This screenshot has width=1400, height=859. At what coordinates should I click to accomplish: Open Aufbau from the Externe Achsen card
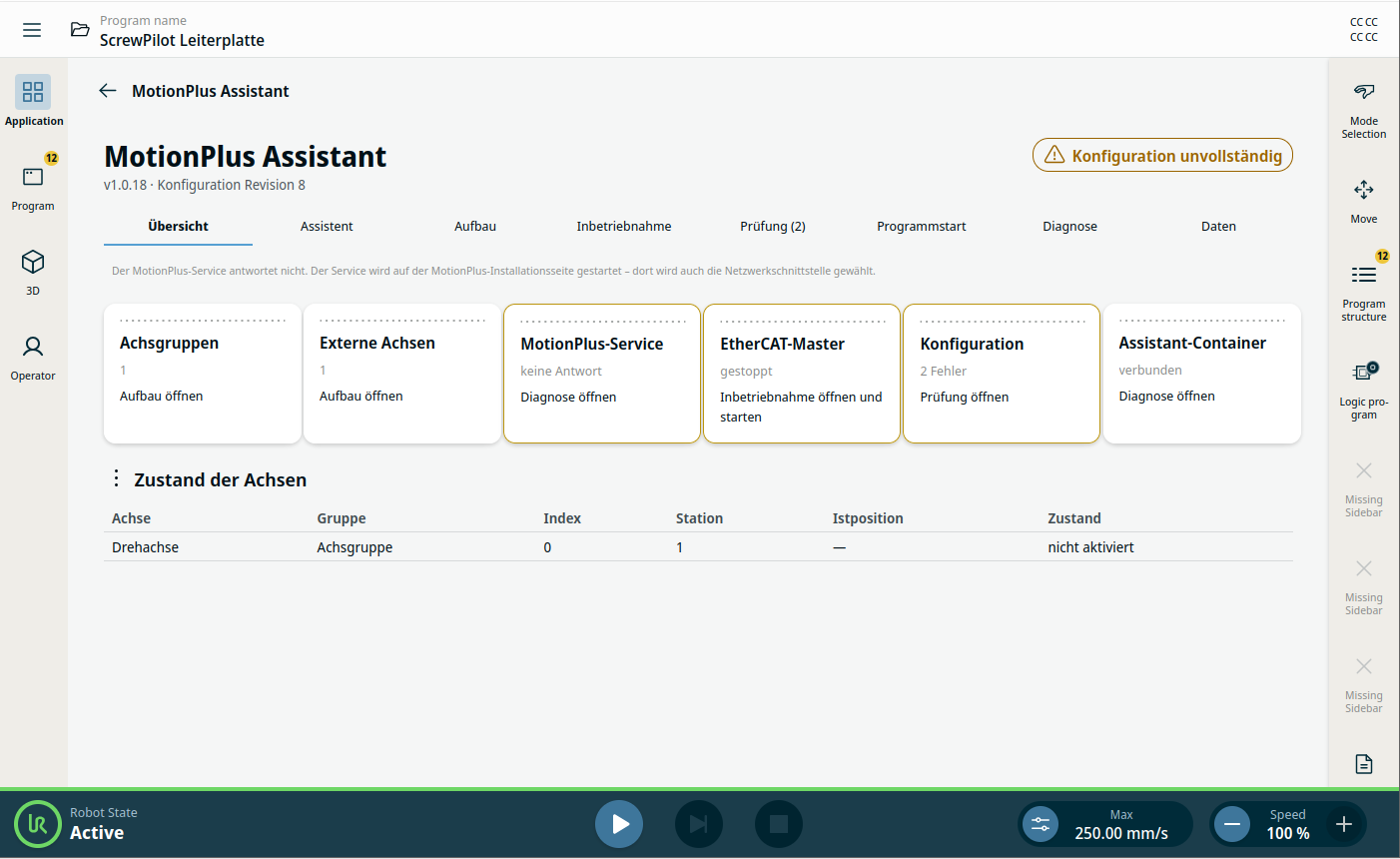(x=361, y=397)
